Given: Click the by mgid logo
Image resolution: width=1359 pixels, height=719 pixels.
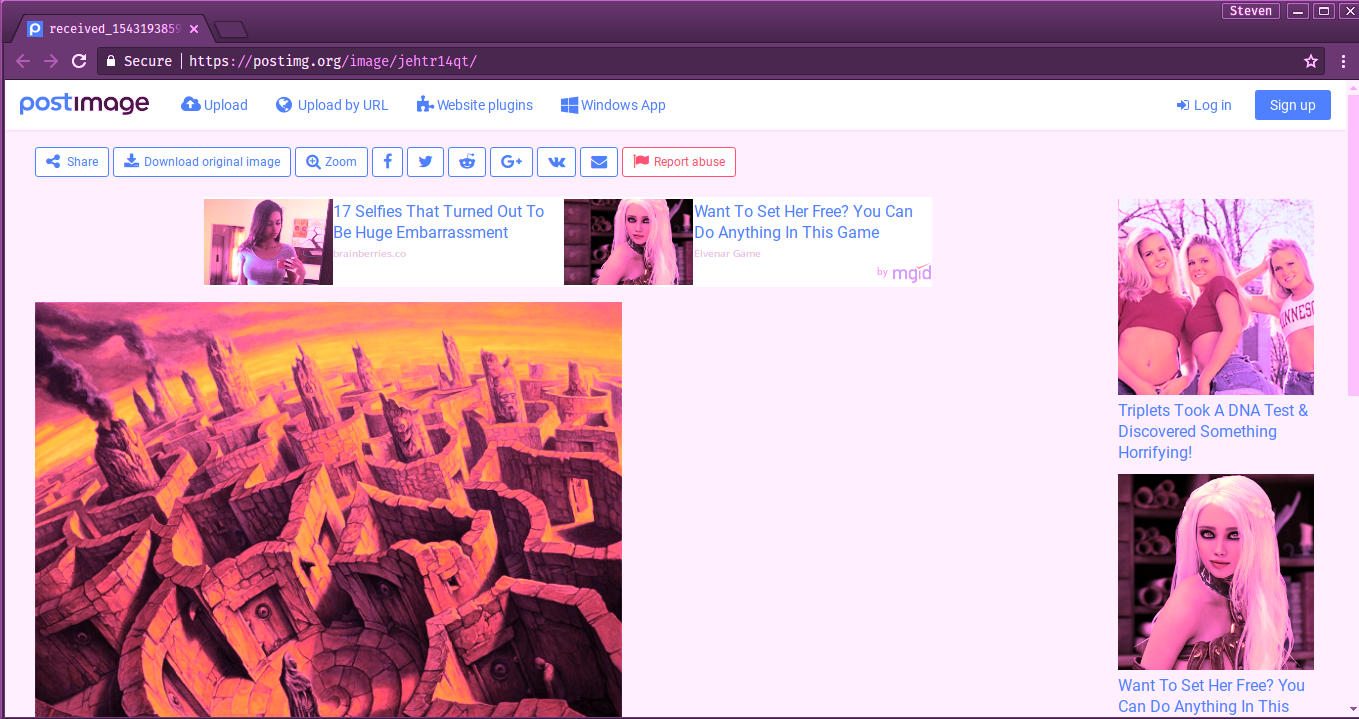Looking at the screenshot, I should 904,272.
